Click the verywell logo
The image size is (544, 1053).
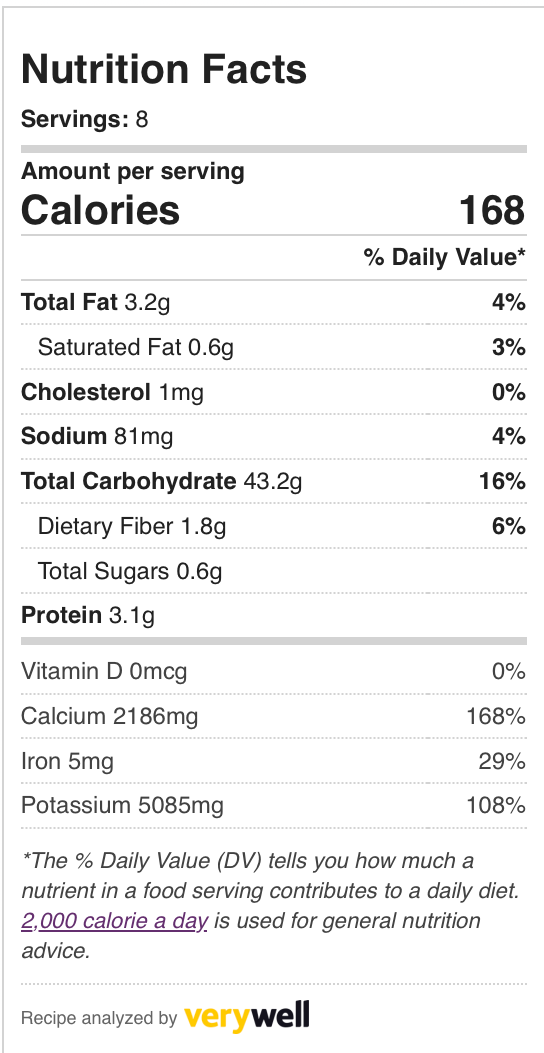246,1016
